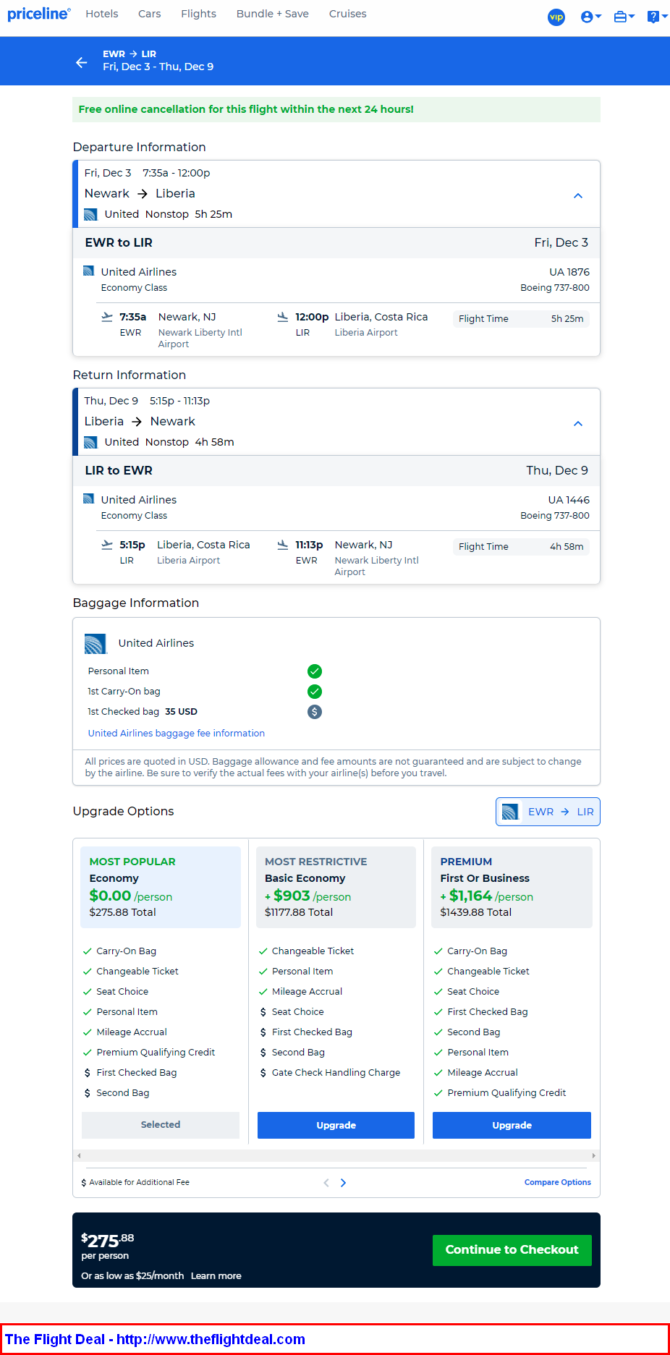This screenshot has width=670, height=1355.
Task: Click the green Personal Item checkmark icon
Action: (x=314, y=672)
